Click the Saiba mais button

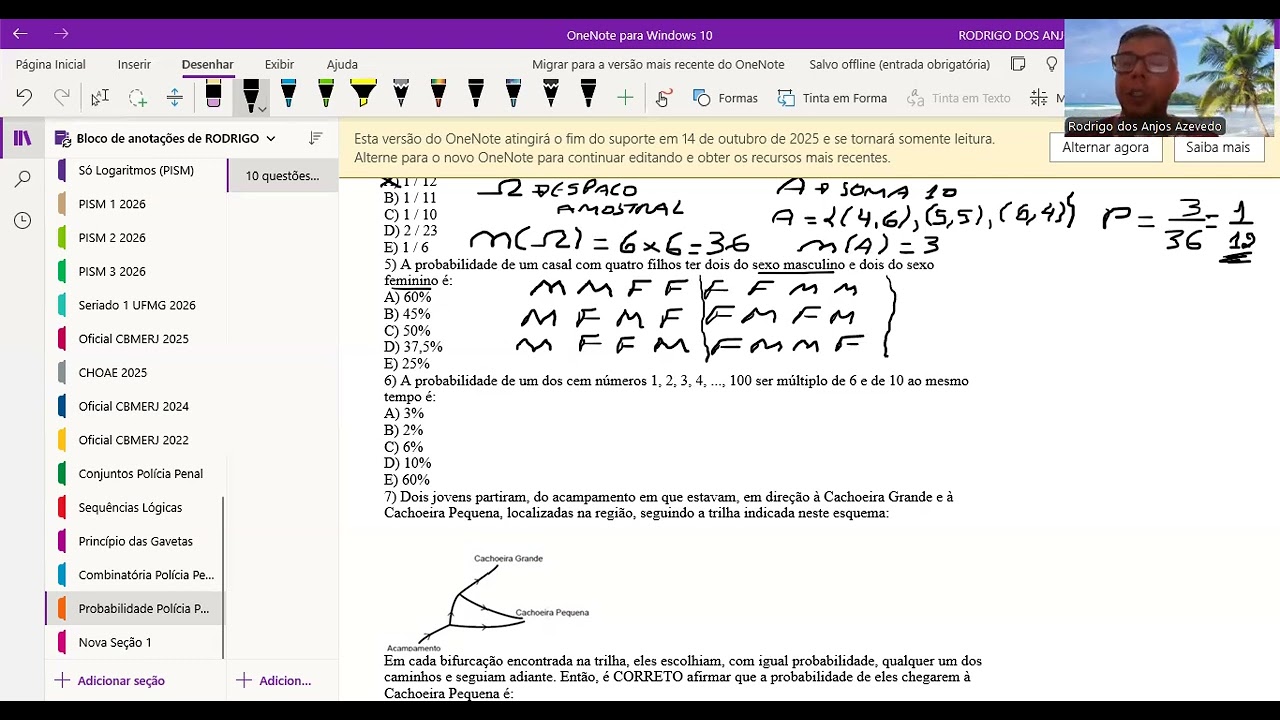[x=1217, y=147]
